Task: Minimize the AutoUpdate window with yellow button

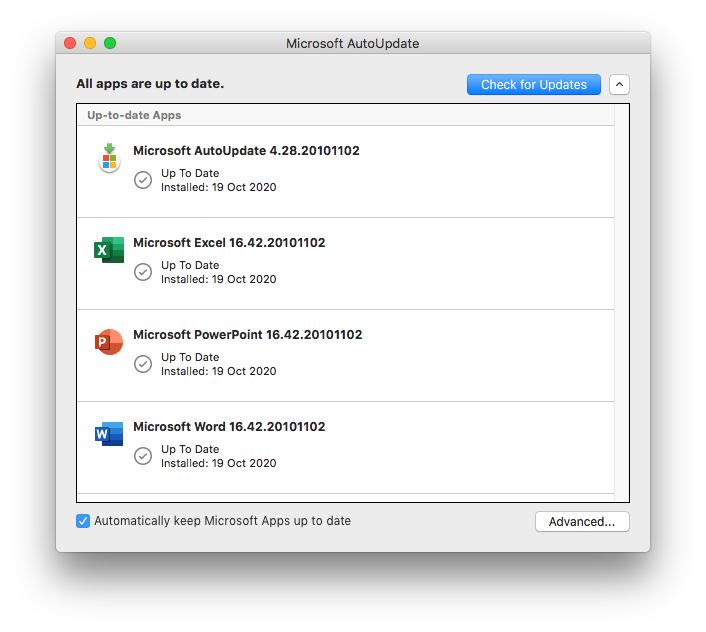Action: tap(90, 43)
